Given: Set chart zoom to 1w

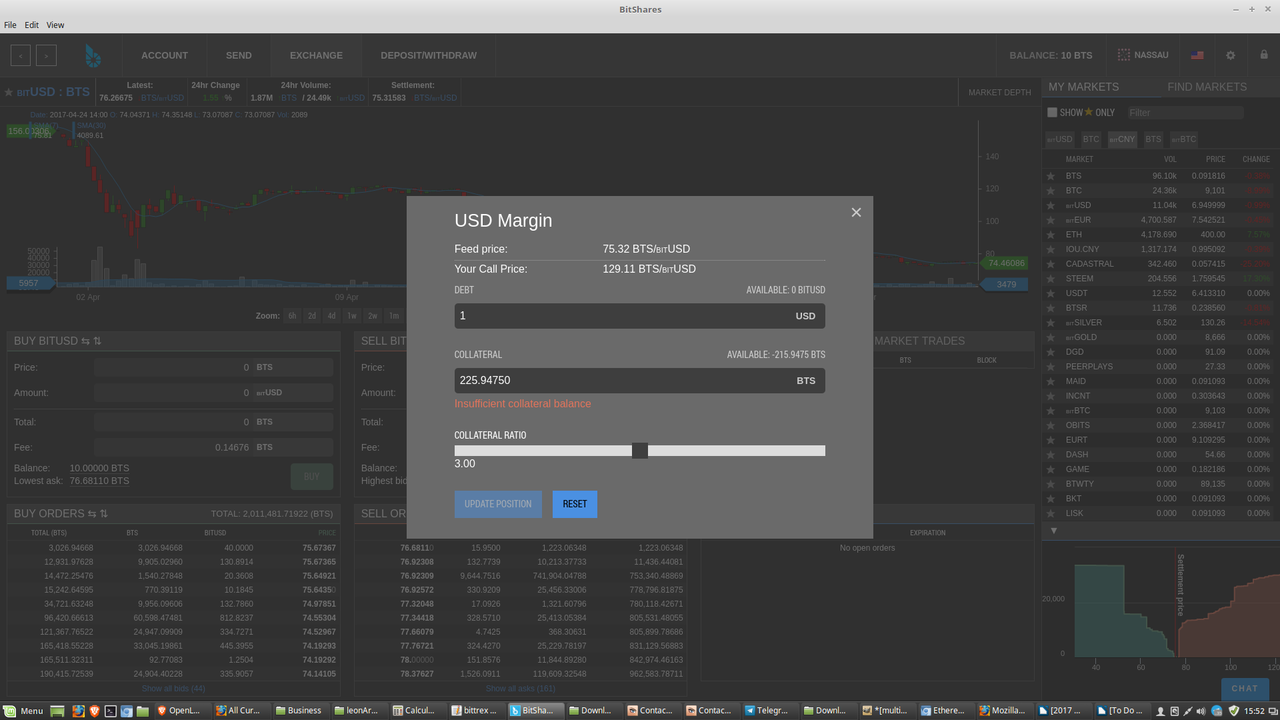Looking at the screenshot, I should [x=352, y=316].
